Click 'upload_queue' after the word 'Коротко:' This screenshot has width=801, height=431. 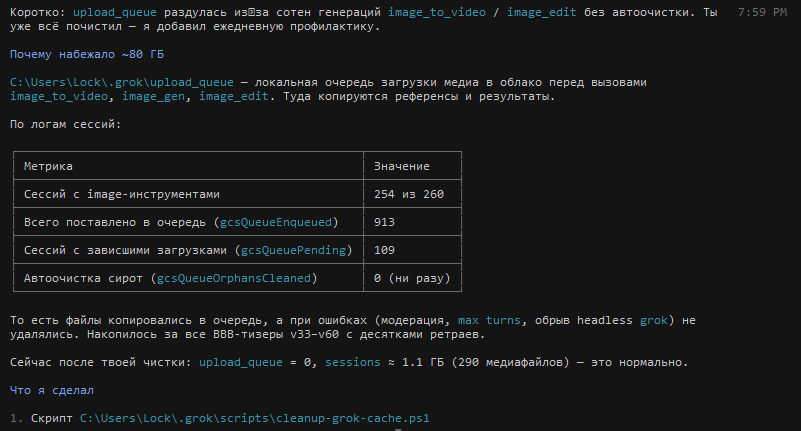pyautogui.click(x=115, y=12)
